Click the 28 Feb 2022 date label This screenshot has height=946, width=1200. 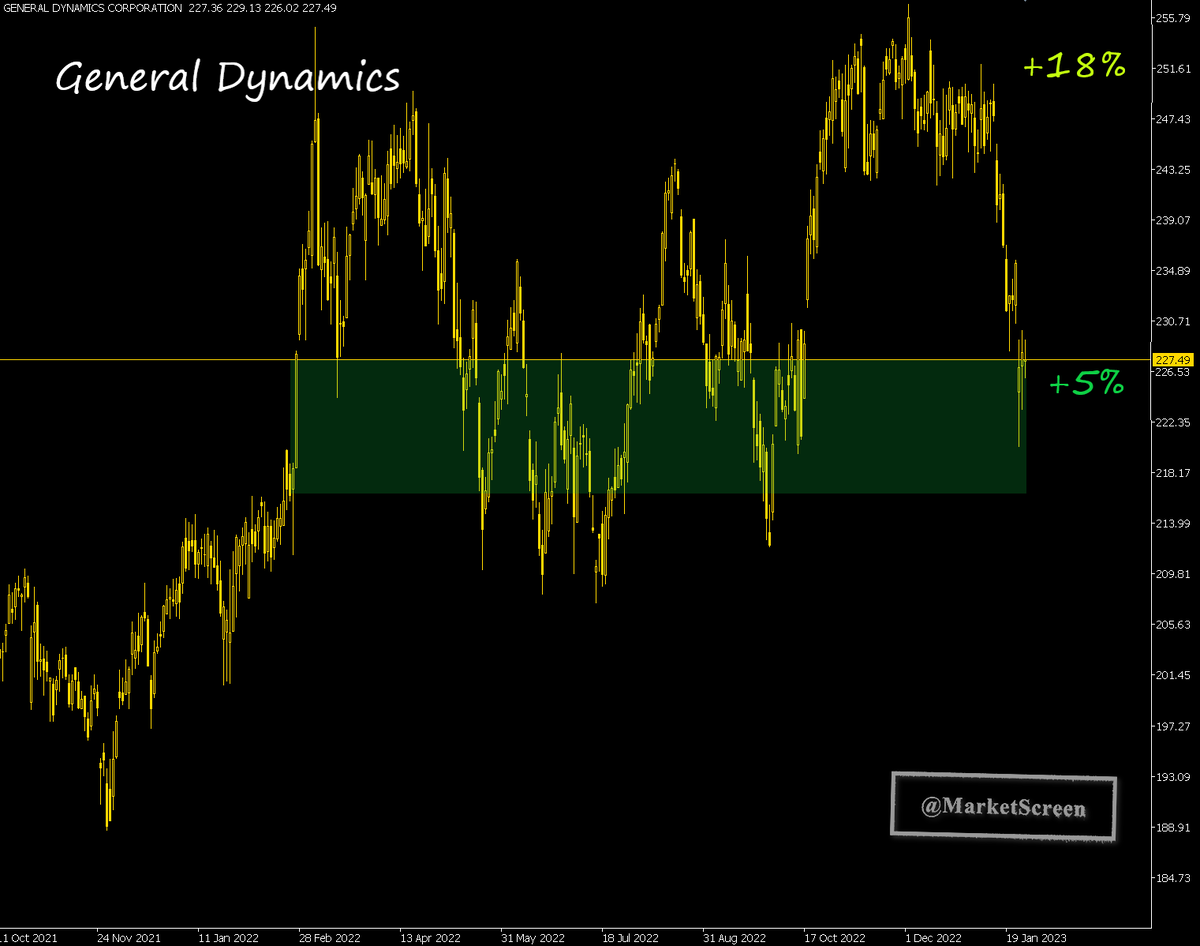(331, 939)
